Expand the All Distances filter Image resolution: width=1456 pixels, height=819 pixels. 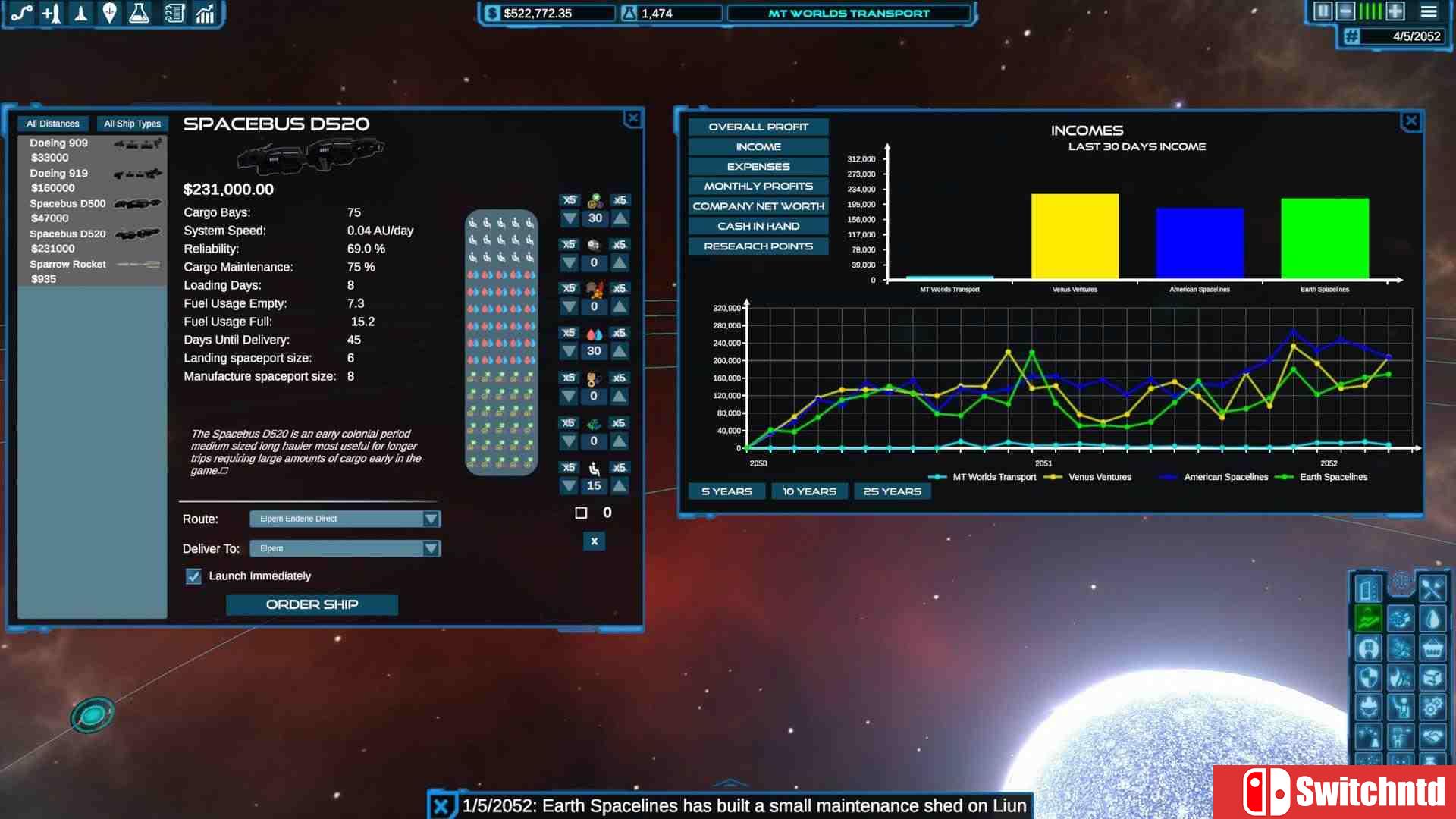[53, 124]
